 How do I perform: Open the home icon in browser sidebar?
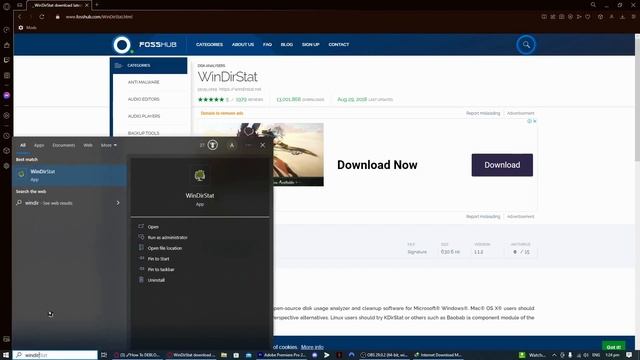[7, 45]
